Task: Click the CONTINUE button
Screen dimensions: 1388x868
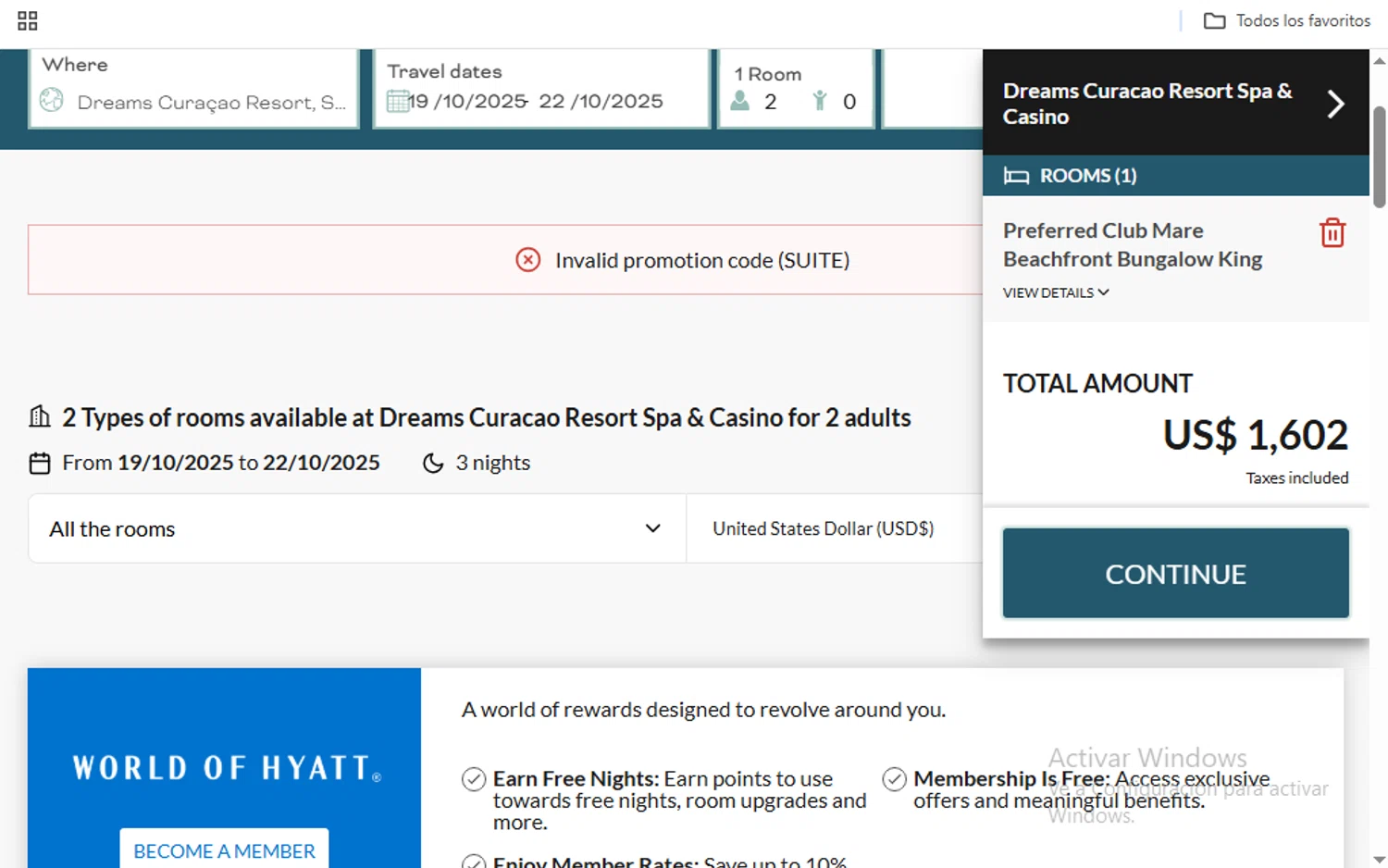Action: (1176, 574)
